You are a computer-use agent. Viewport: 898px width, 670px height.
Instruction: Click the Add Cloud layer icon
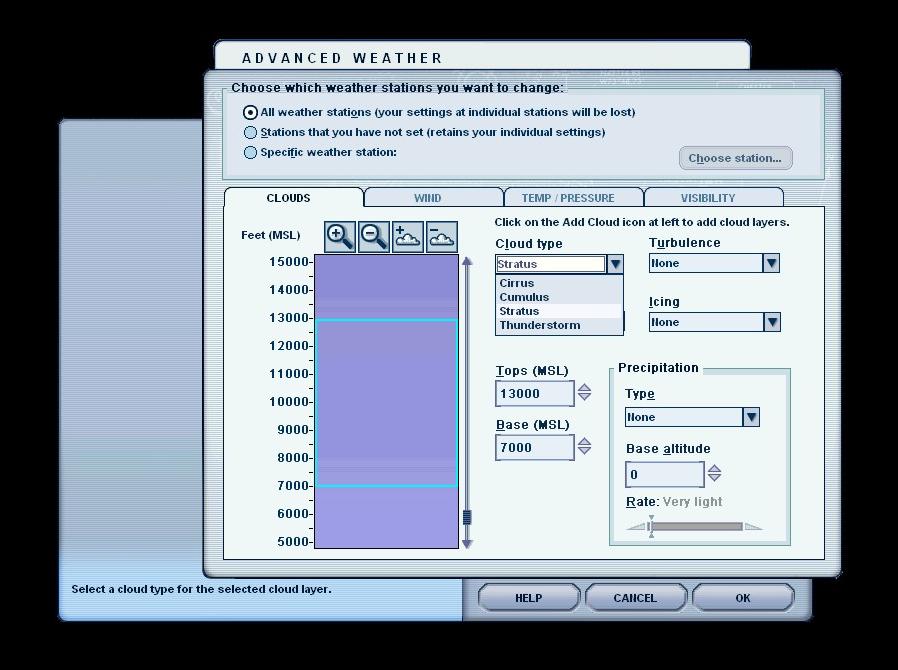[x=408, y=237]
